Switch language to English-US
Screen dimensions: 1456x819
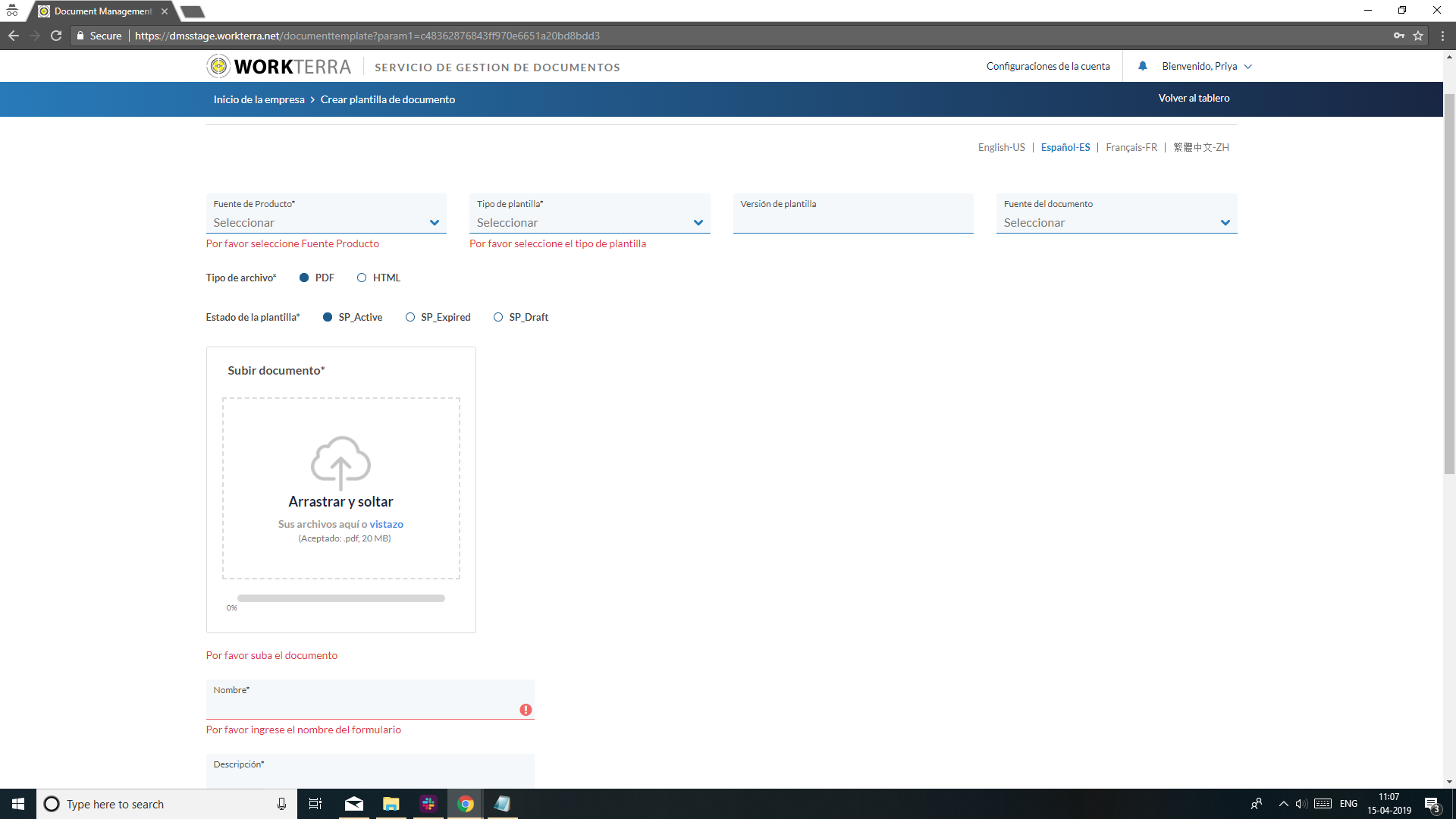(1001, 147)
